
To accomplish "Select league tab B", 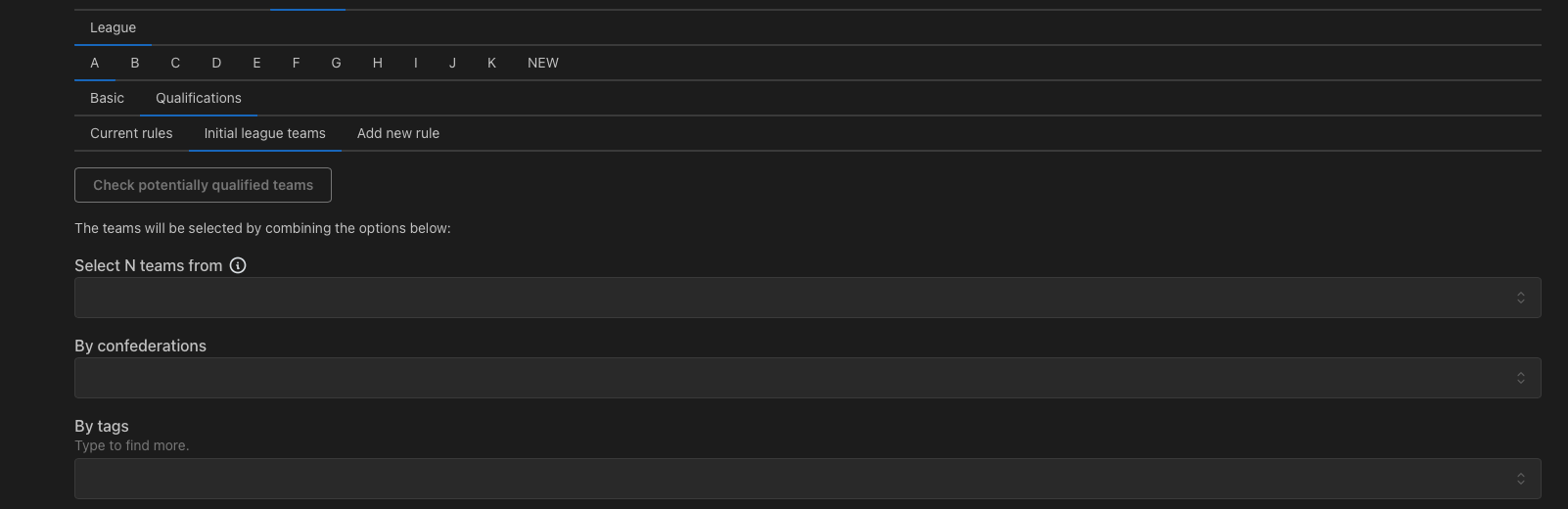I will (x=135, y=63).
